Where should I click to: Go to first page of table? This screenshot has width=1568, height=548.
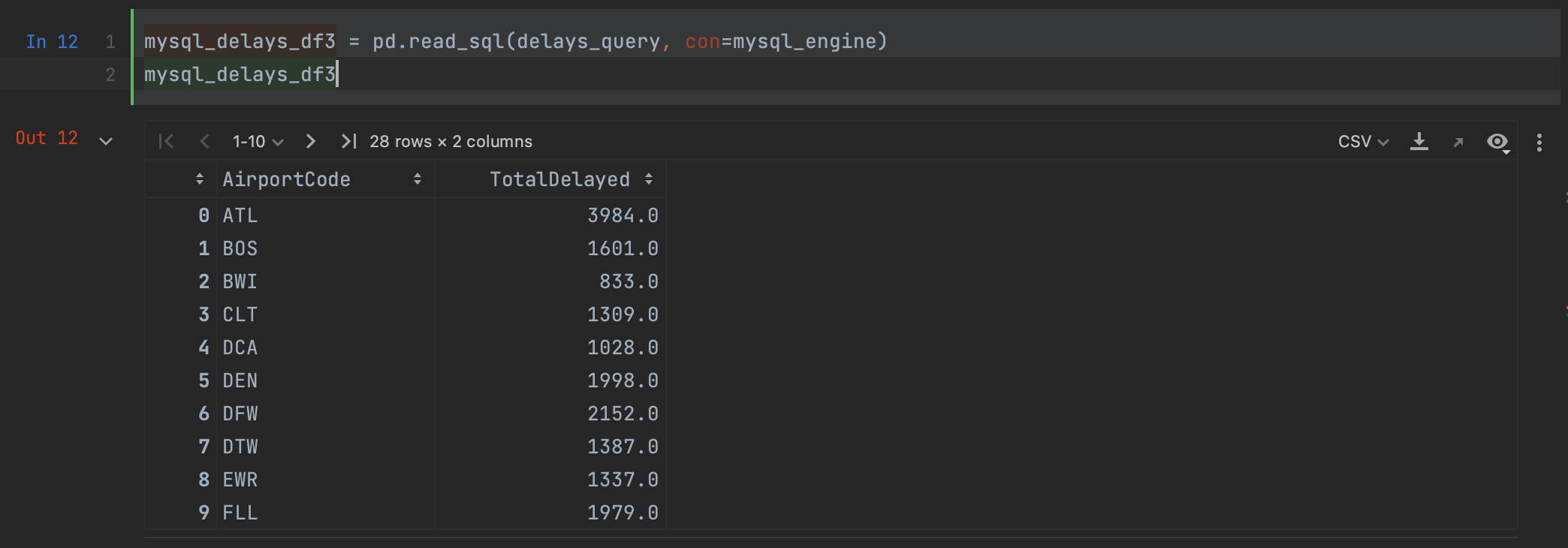(x=166, y=141)
